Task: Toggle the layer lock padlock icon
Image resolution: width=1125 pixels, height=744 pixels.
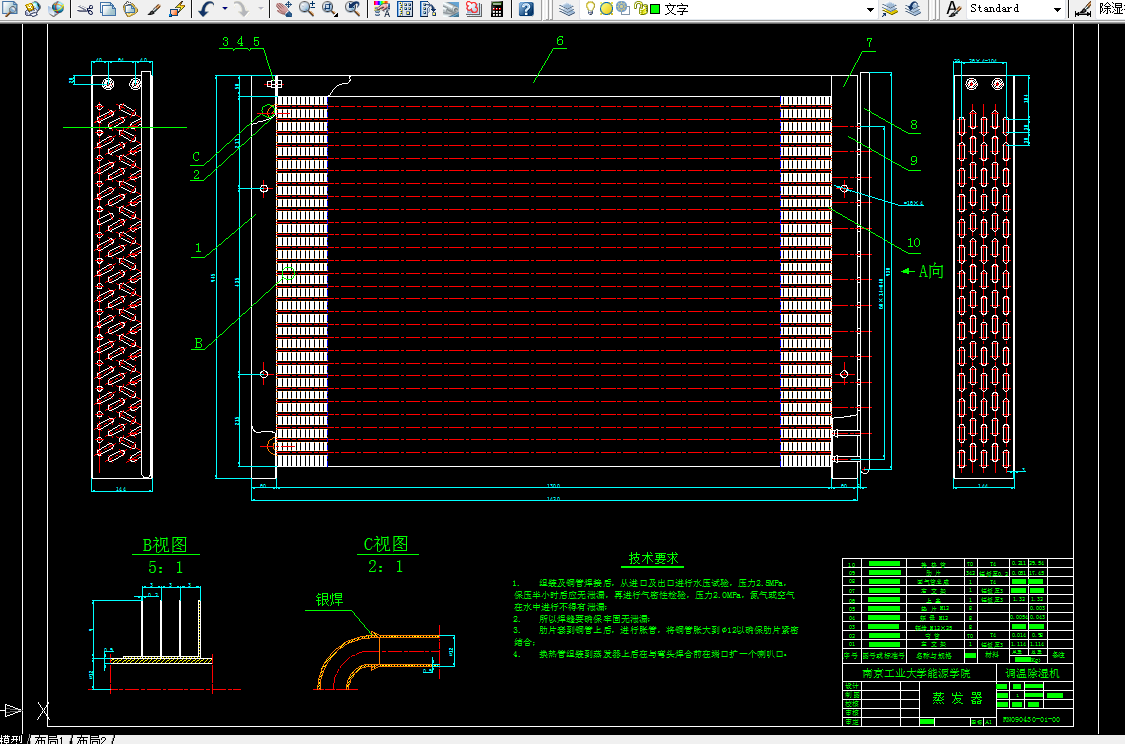Action: [639, 9]
